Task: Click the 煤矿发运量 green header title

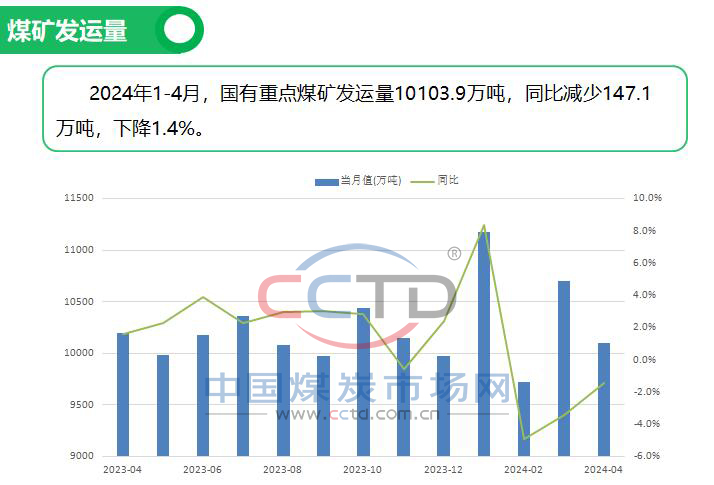Action: point(67,31)
